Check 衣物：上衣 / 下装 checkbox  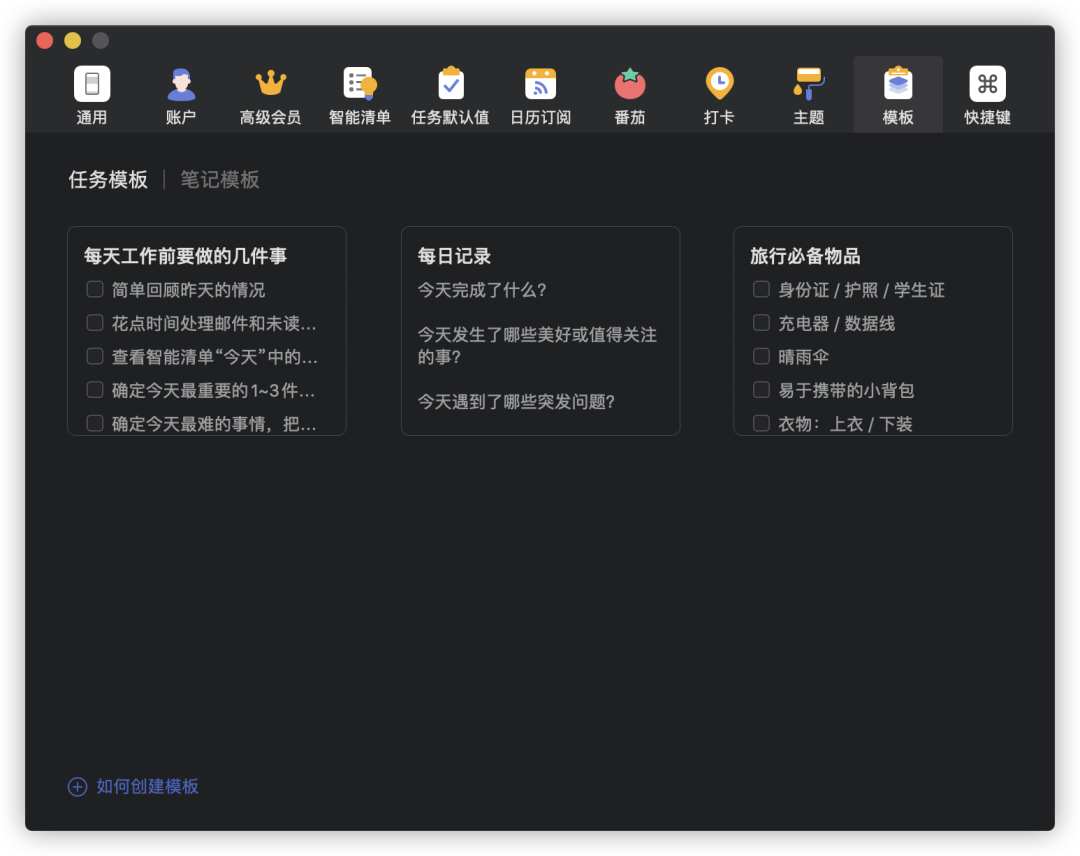click(761, 423)
